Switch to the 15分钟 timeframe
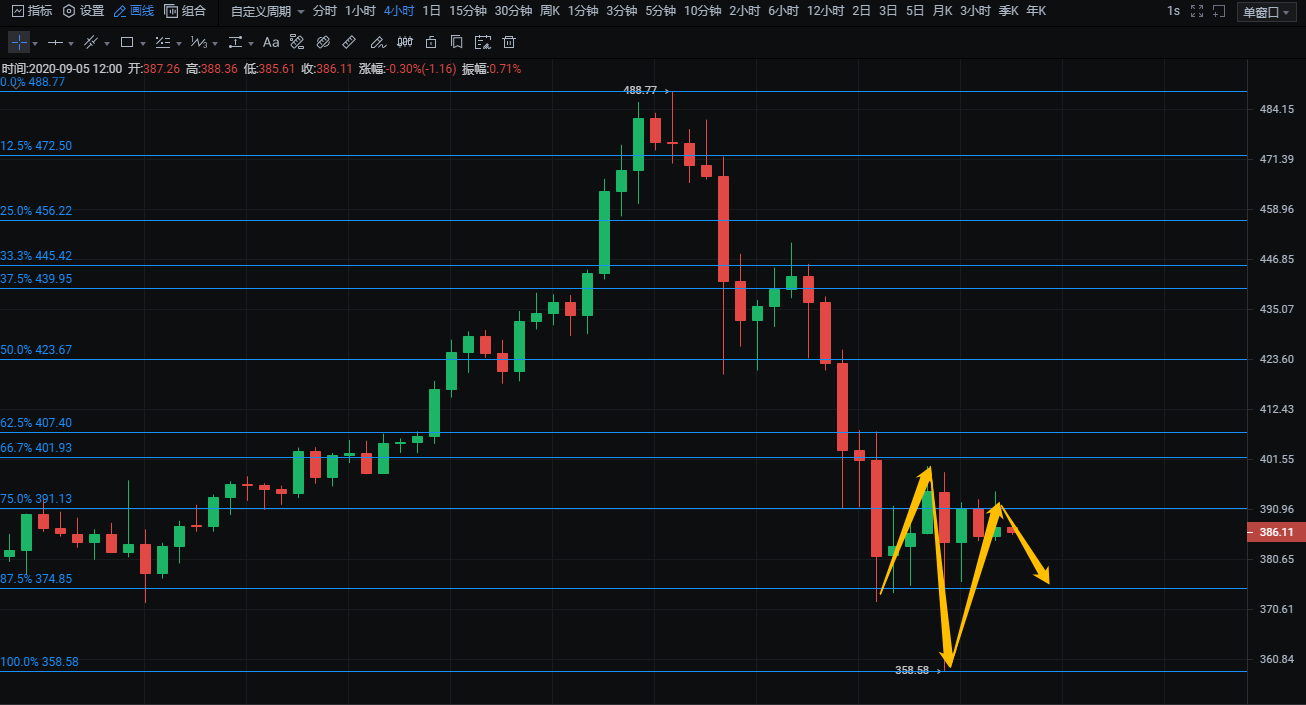The width and height of the screenshot is (1306, 705). click(x=468, y=11)
